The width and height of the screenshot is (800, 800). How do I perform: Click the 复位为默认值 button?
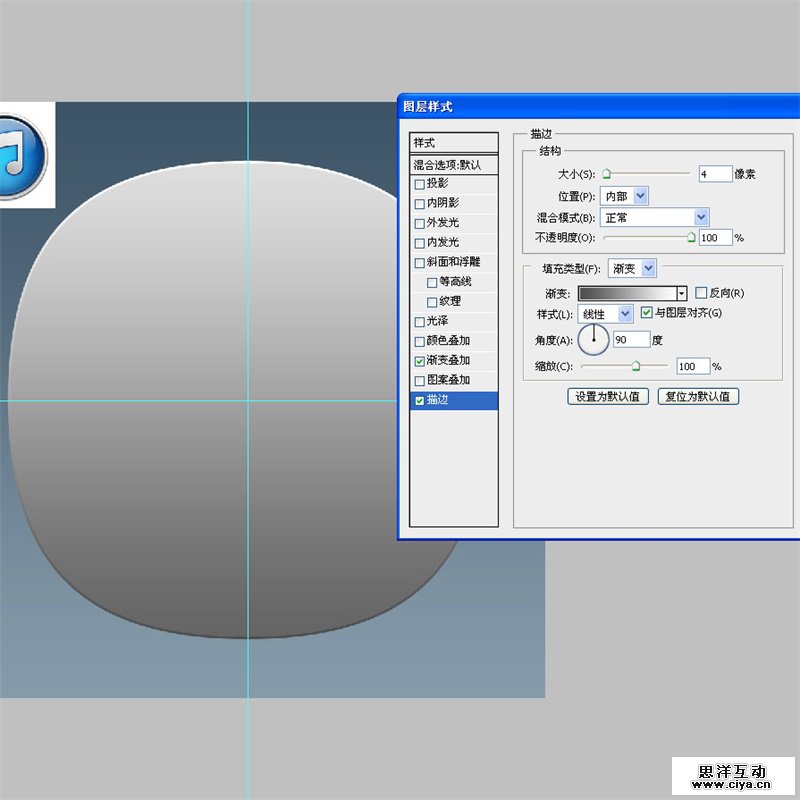[x=698, y=396]
